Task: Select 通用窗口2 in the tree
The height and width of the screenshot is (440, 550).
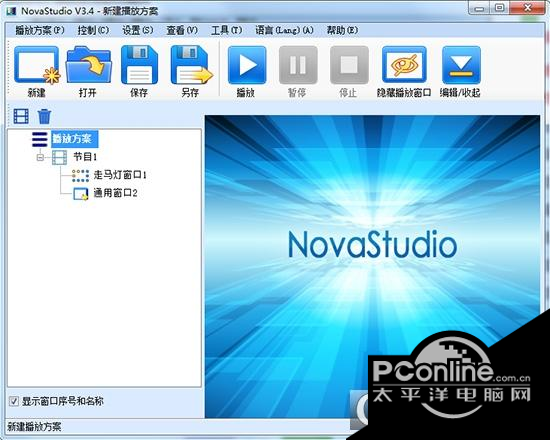Action: (115, 193)
